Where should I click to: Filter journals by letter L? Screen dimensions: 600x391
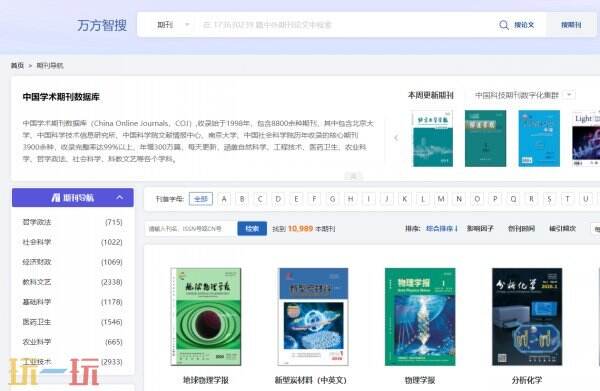(423, 199)
